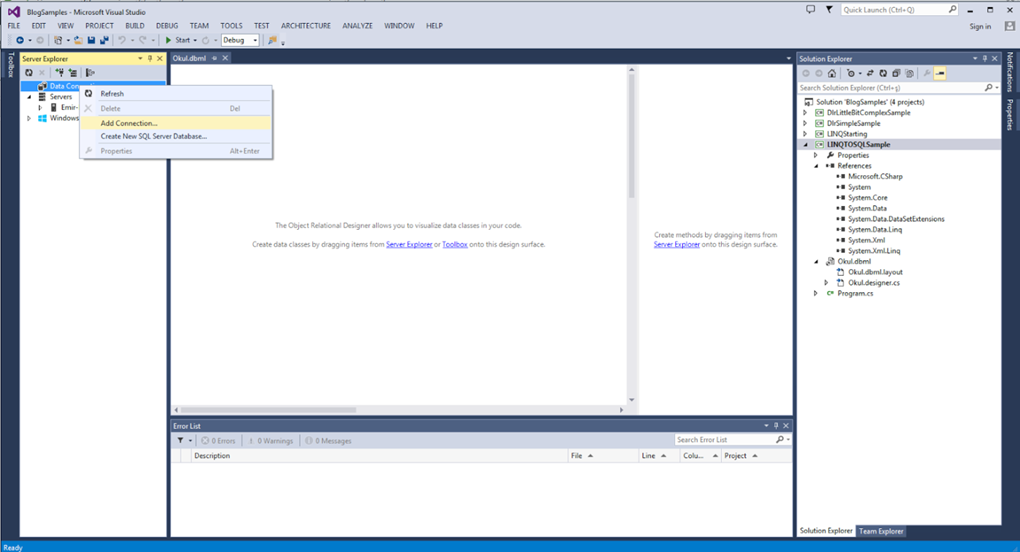Save the current file via toolbar
The width and height of the screenshot is (1020, 552).
click(x=91, y=40)
